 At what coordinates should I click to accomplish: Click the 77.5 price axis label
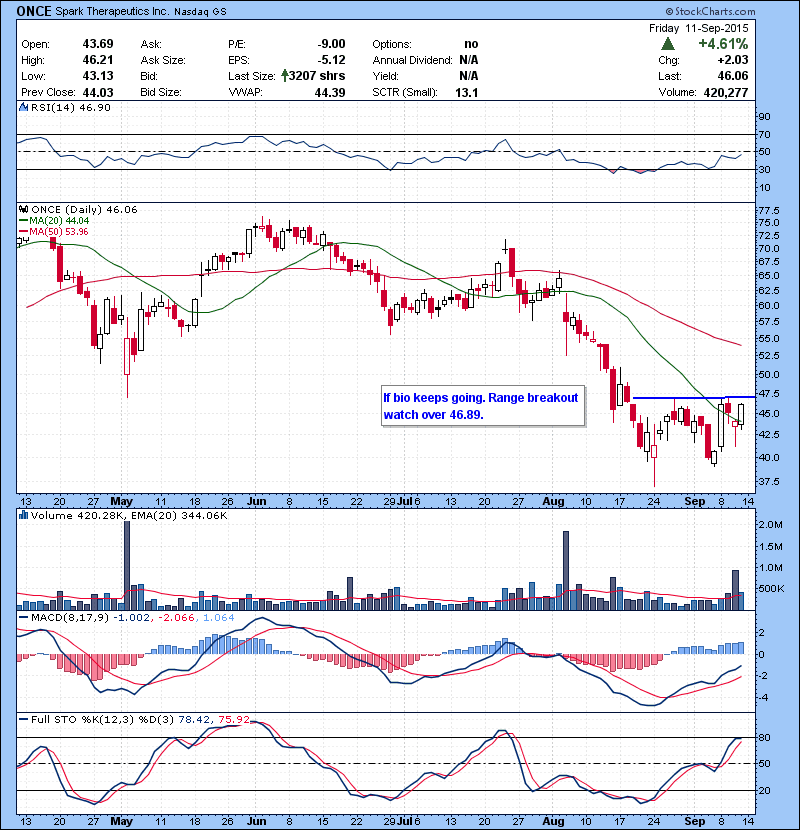pos(769,210)
